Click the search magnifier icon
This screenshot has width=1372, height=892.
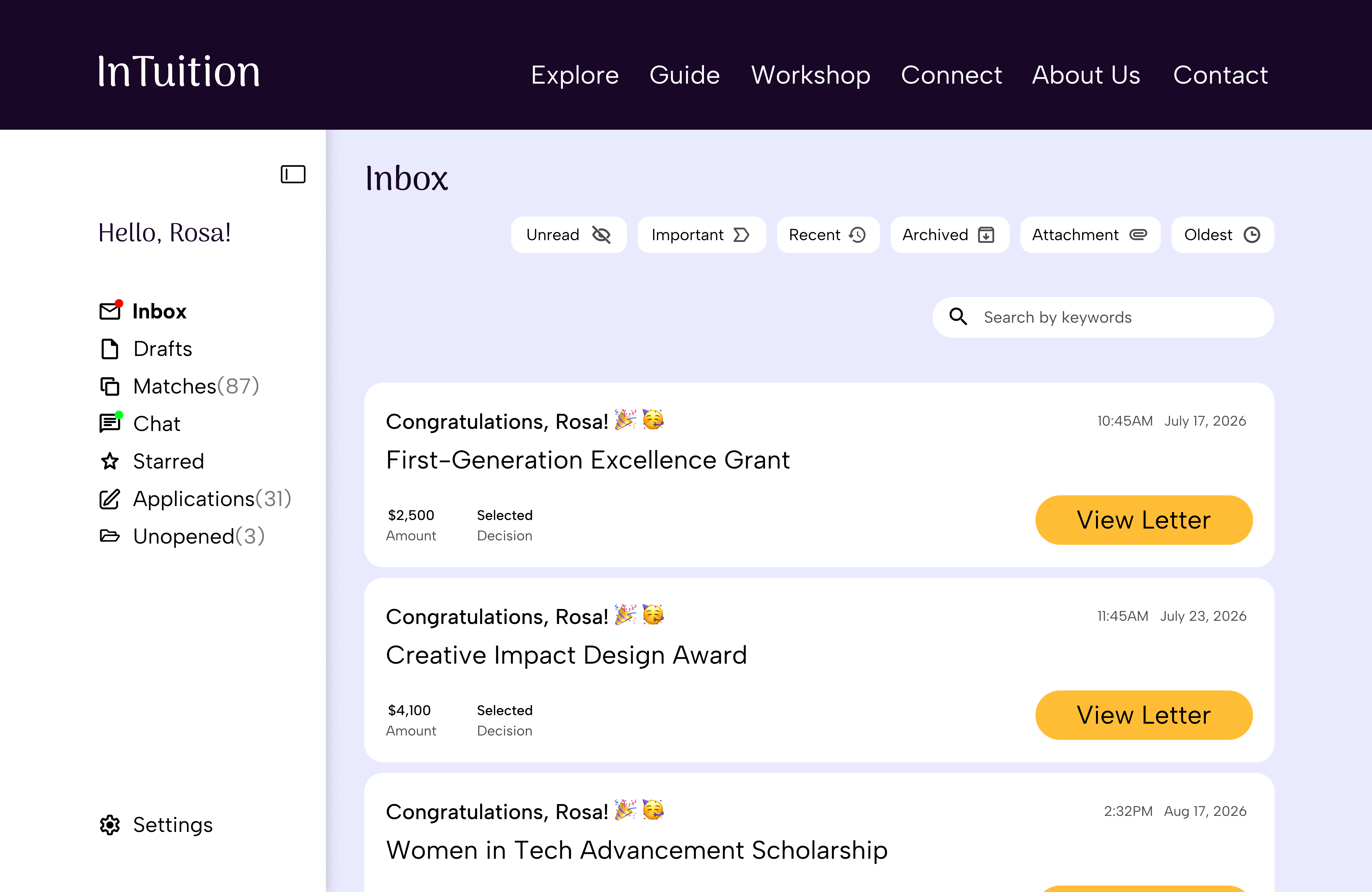pos(958,317)
